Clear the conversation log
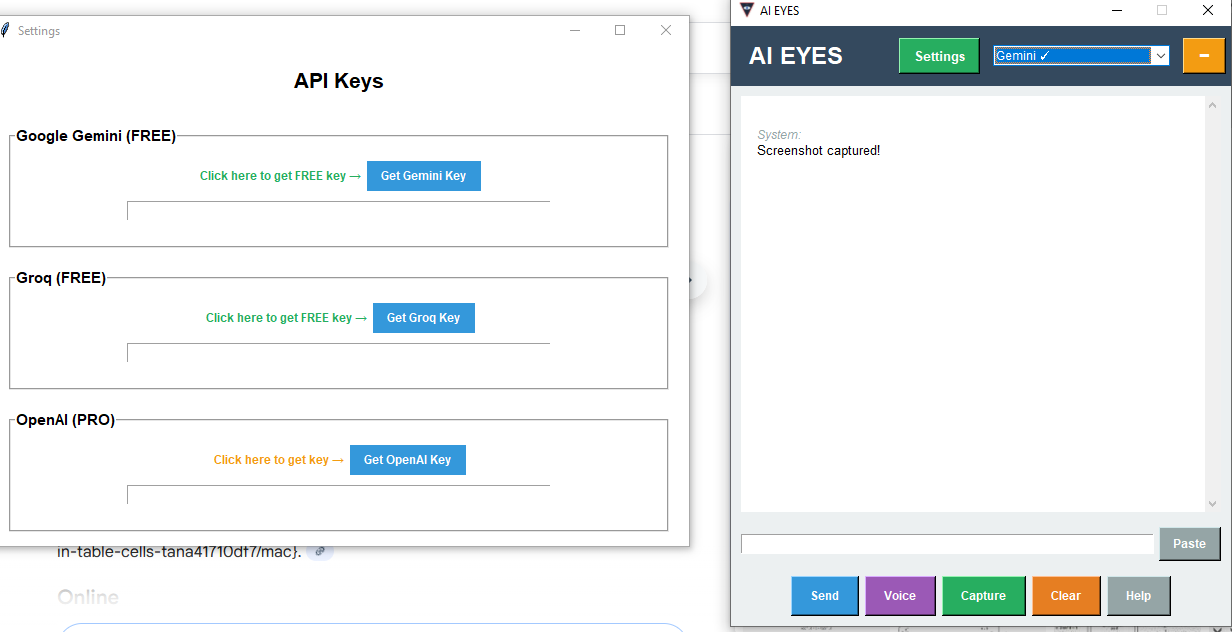The image size is (1232, 632). click(1066, 595)
